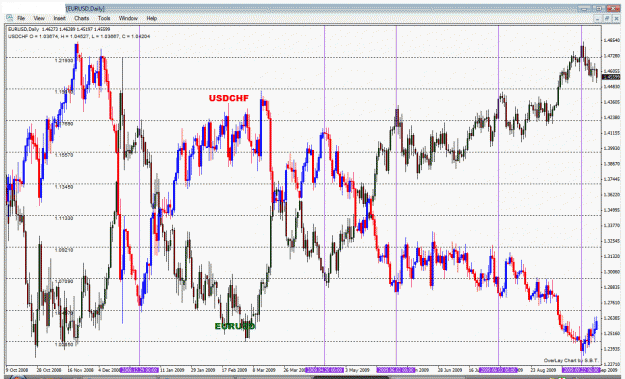Select the red USDCHF chart label
The height and width of the screenshot is (379, 625).
(229, 98)
